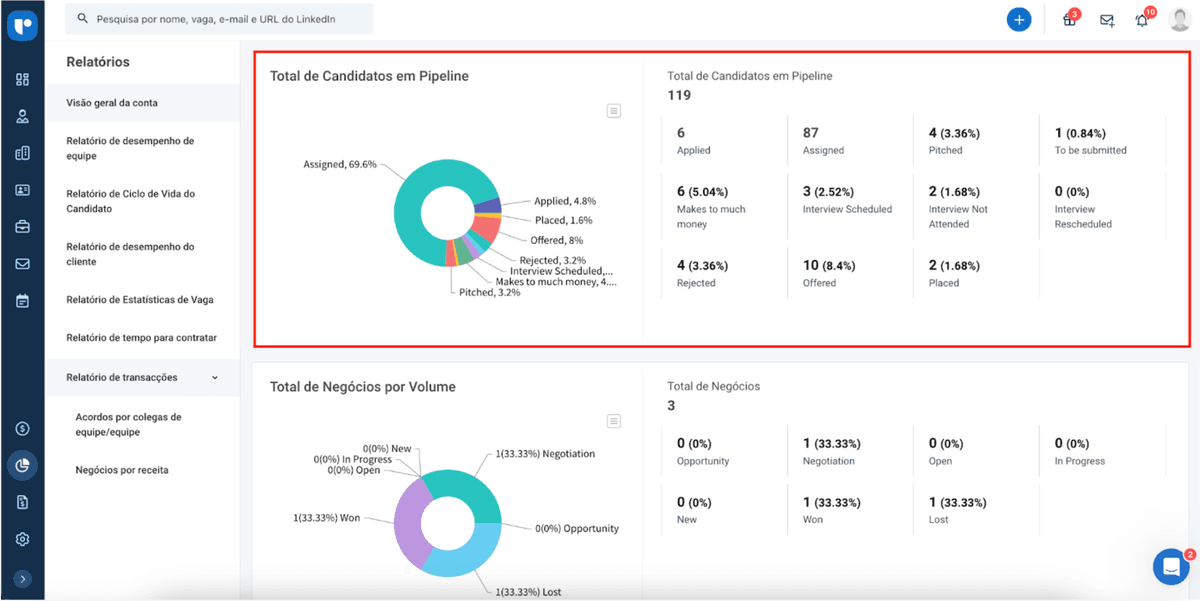The height and width of the screenshot is (601, 1200).
Task: Open the candidates person icon in sidebar
Action: [x=22, y=116]
